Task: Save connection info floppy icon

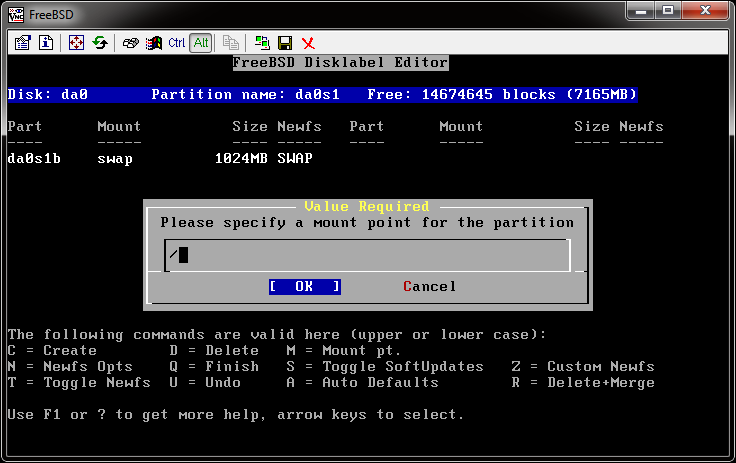Action: coord(285,43)
